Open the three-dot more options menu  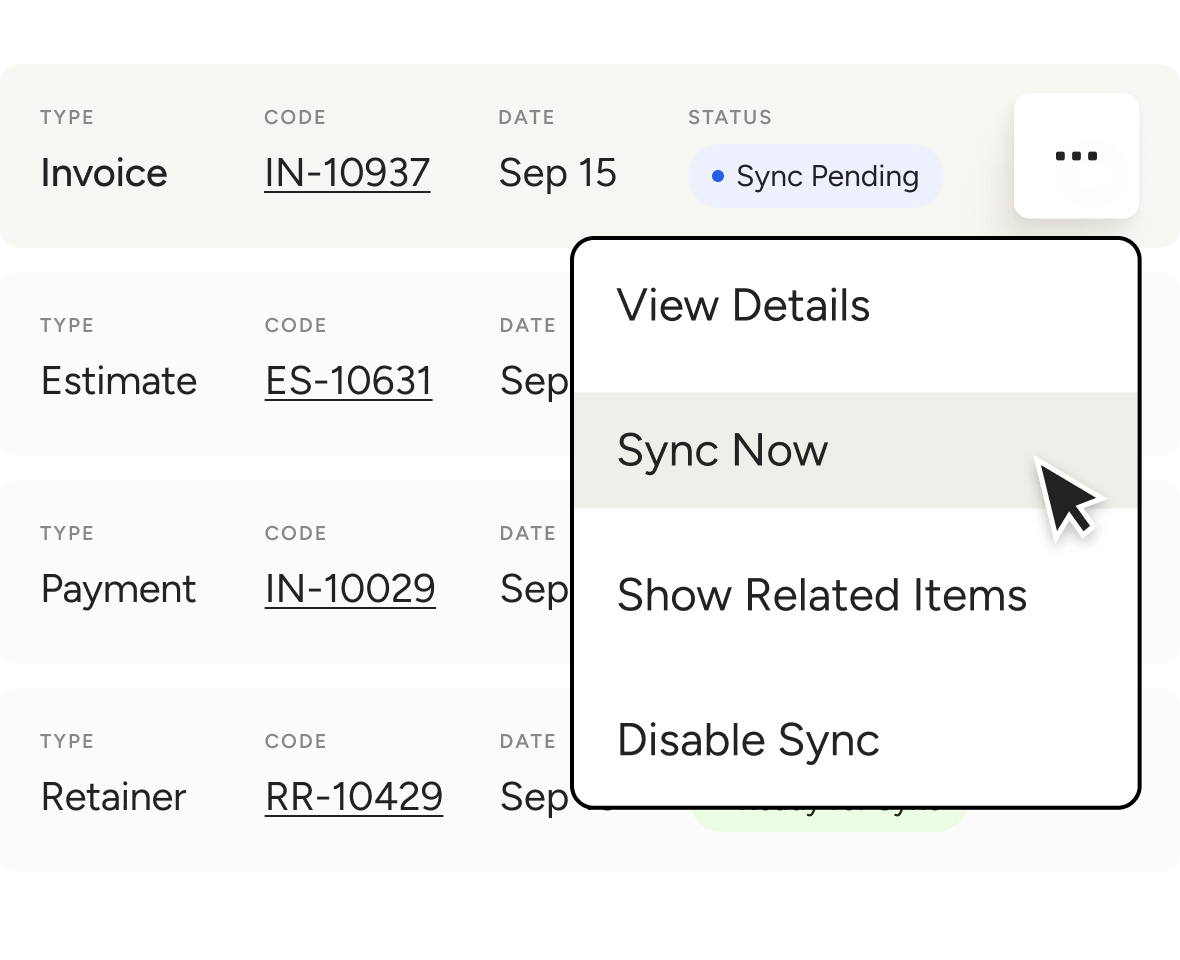(1076, 156)
